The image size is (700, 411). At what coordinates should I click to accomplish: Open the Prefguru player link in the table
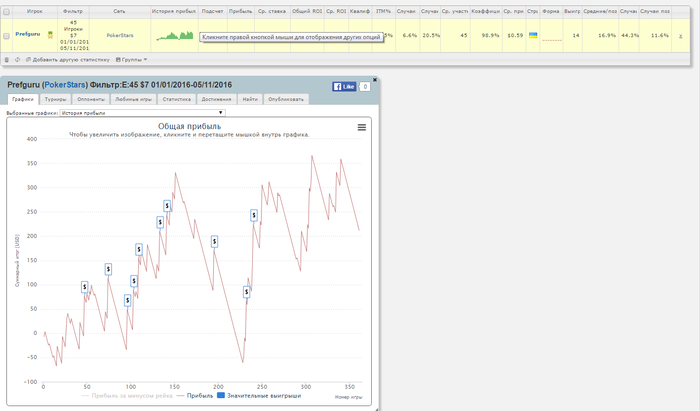[x=28, y=34]
